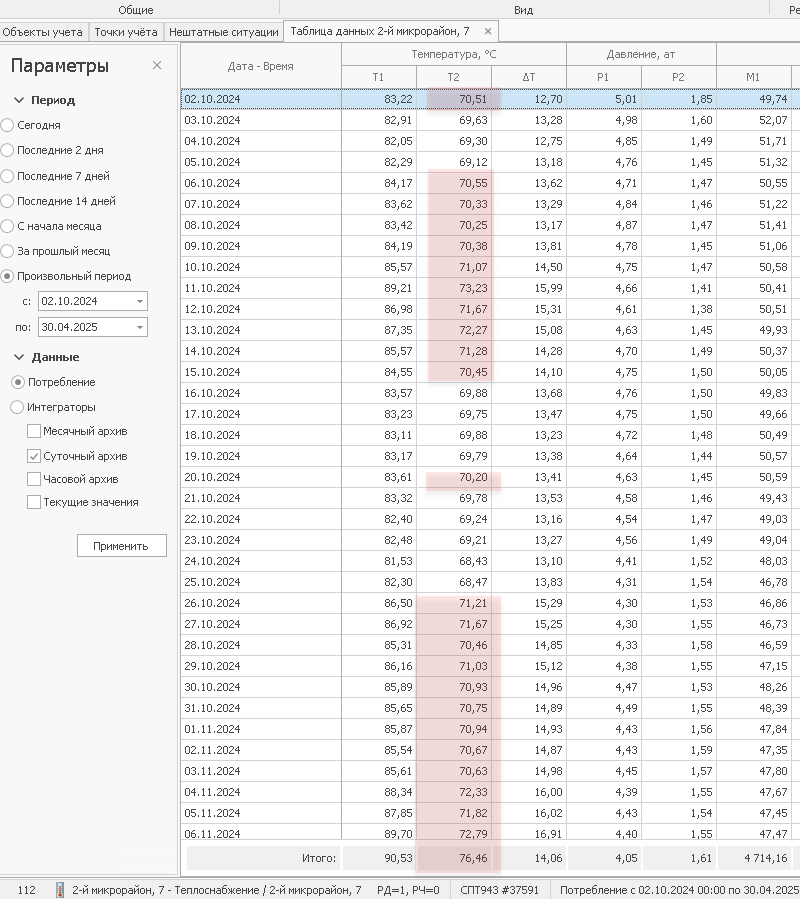Image resolution: width=800 pixels, height=899 pixels.
Task: Open the end date dropdown 30.04.2025
Action: pos(139,327)
